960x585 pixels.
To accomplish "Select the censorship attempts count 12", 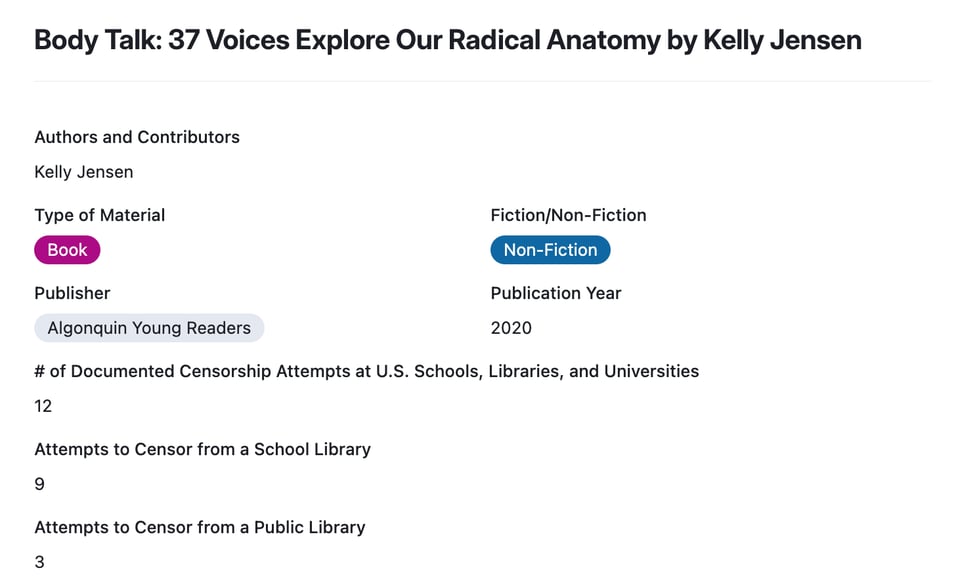I will click(x=43, y=406).
